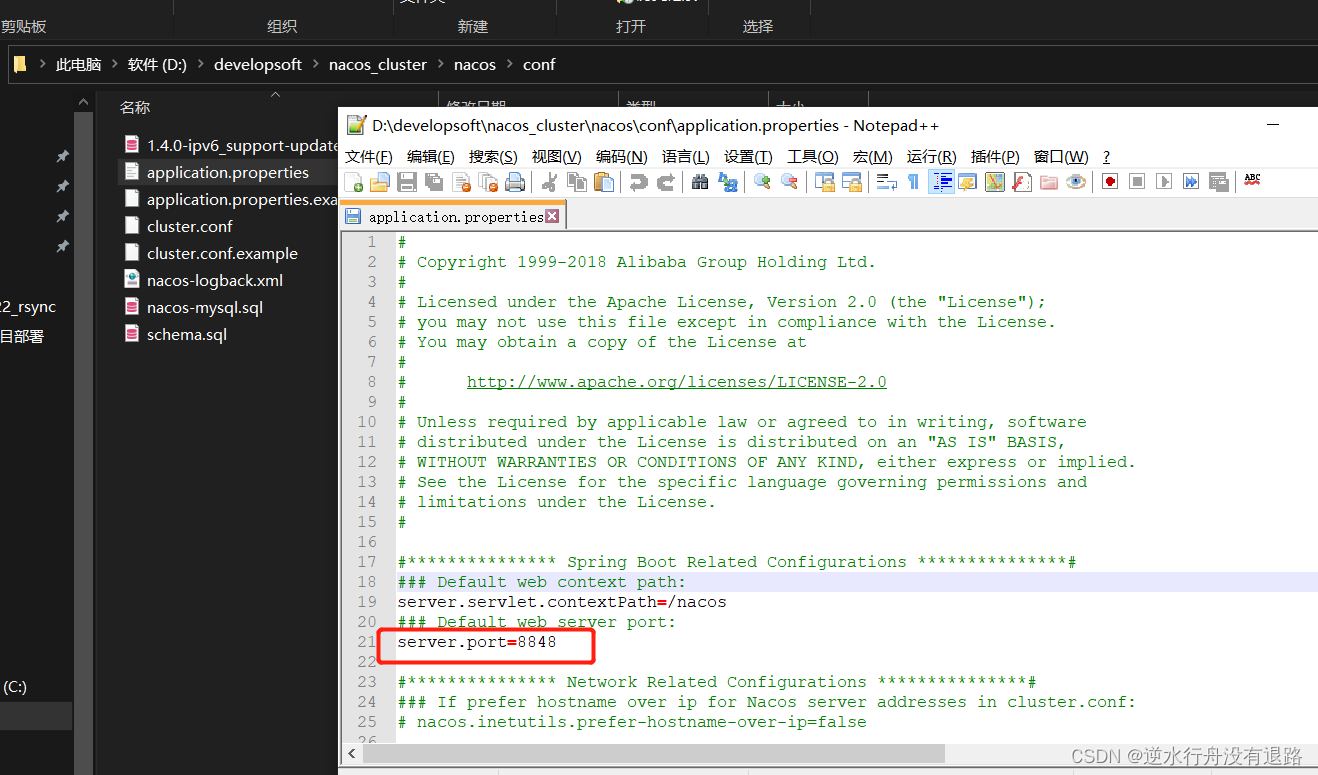The image size is (1318, 775).
Task: Open the apache.org LICENSE-2.0 link
Action: [676, 382]
